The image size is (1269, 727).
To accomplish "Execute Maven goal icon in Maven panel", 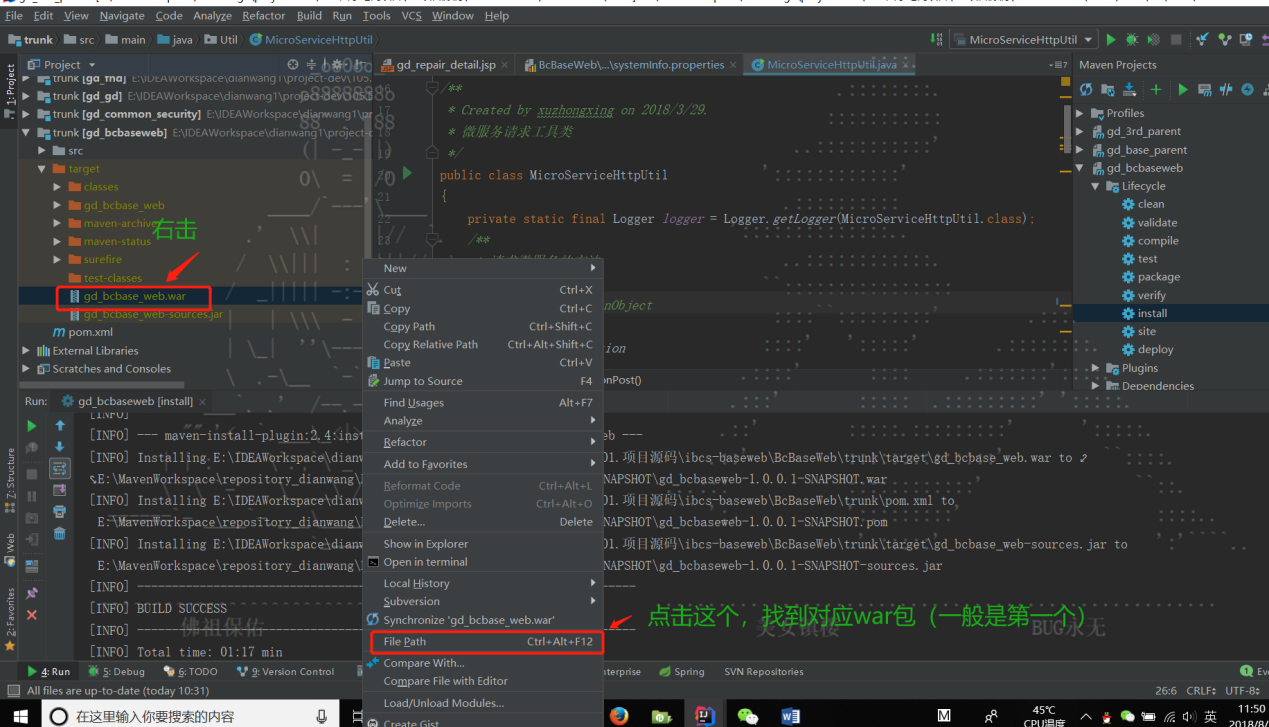I will [x=1204, y=89].
